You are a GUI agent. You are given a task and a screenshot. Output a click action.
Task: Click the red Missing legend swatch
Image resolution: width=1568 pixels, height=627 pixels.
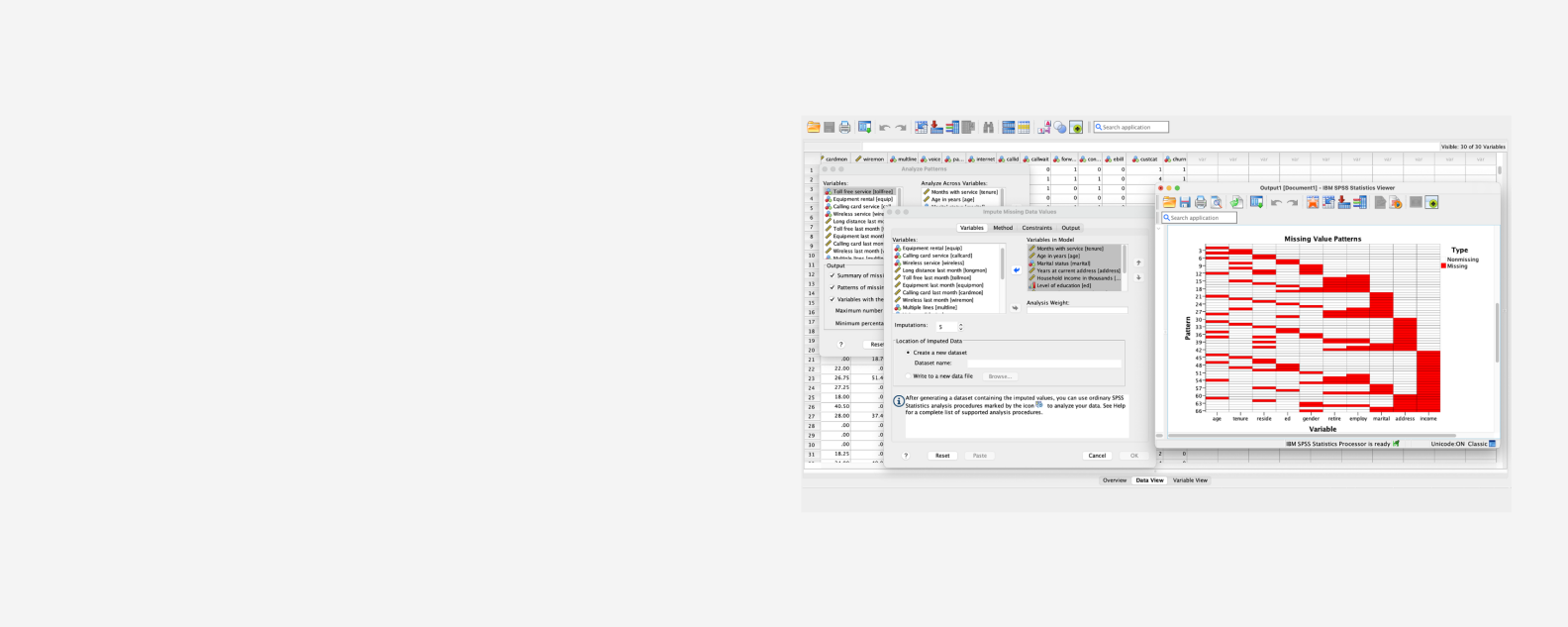tap(1443, 265)
